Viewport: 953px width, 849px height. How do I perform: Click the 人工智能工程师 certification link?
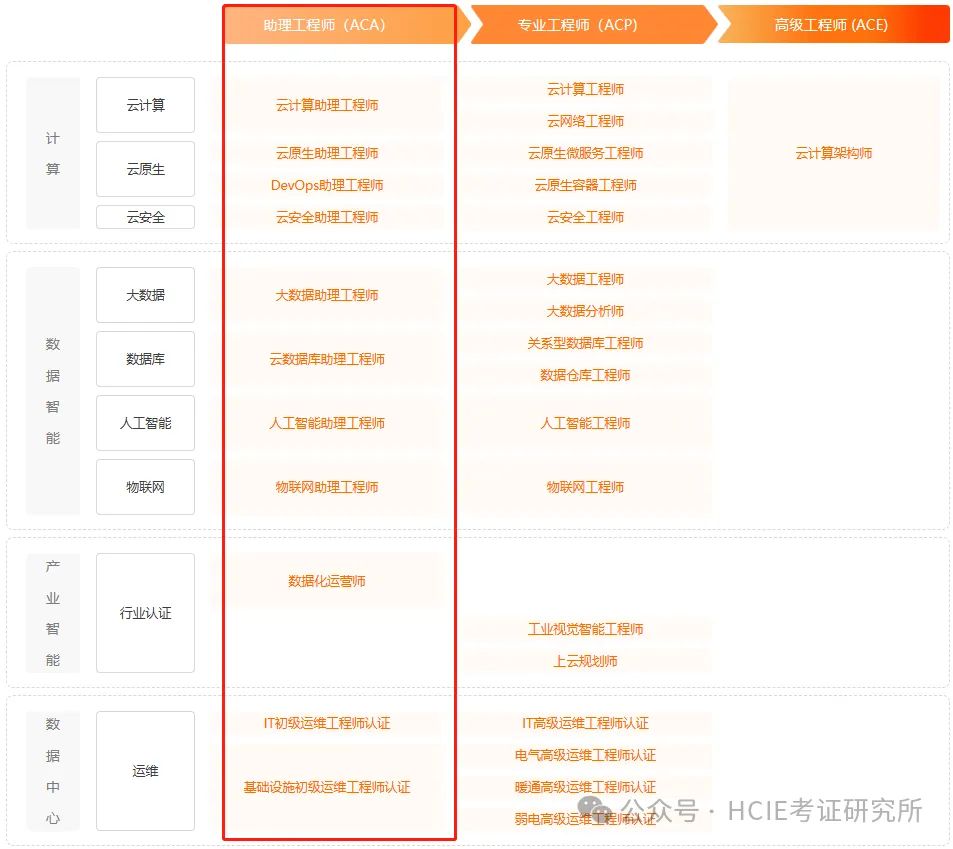point(583,423)
